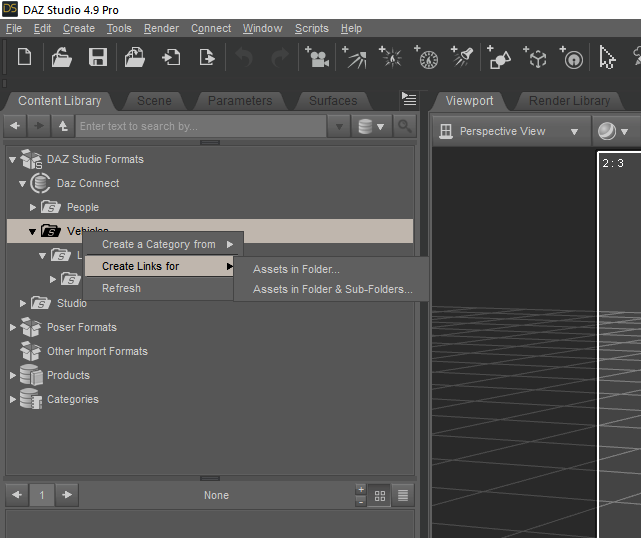Click the Save floppy disk icon
The width and height of the screenshot is (641, 538).
(x=98, y=57)
